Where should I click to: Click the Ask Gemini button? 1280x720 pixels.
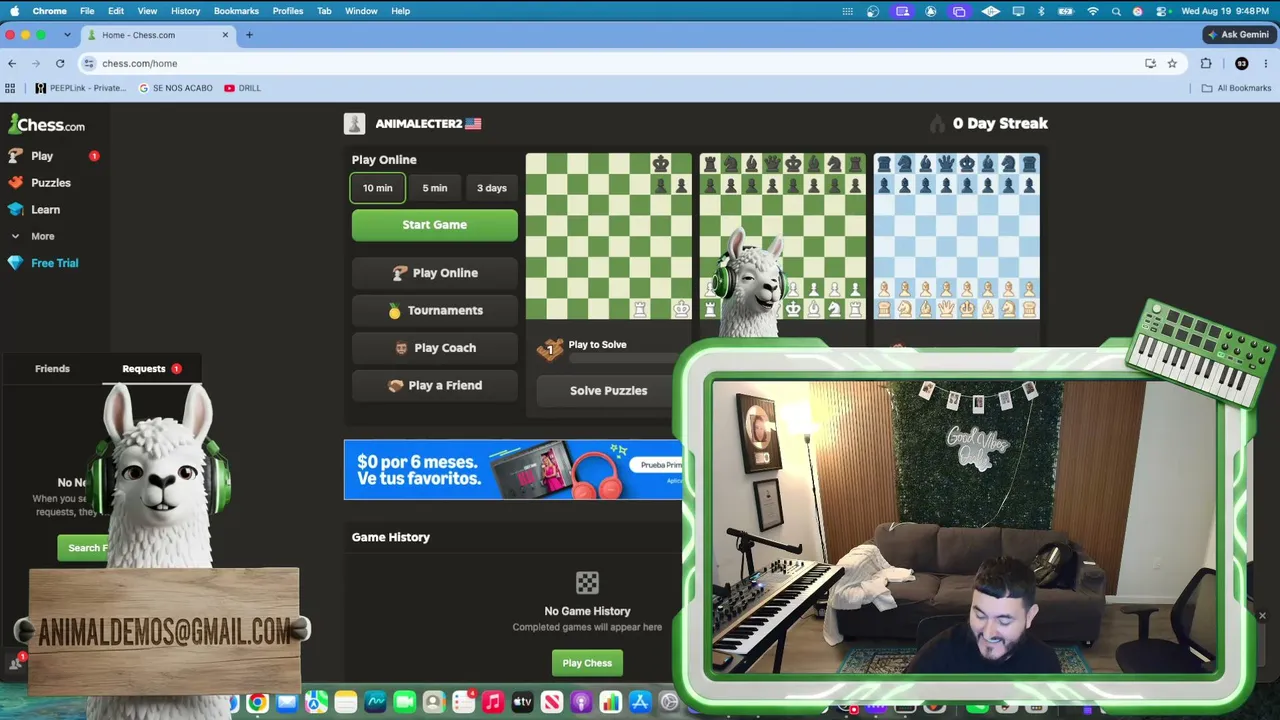(x=1238, y=35)
